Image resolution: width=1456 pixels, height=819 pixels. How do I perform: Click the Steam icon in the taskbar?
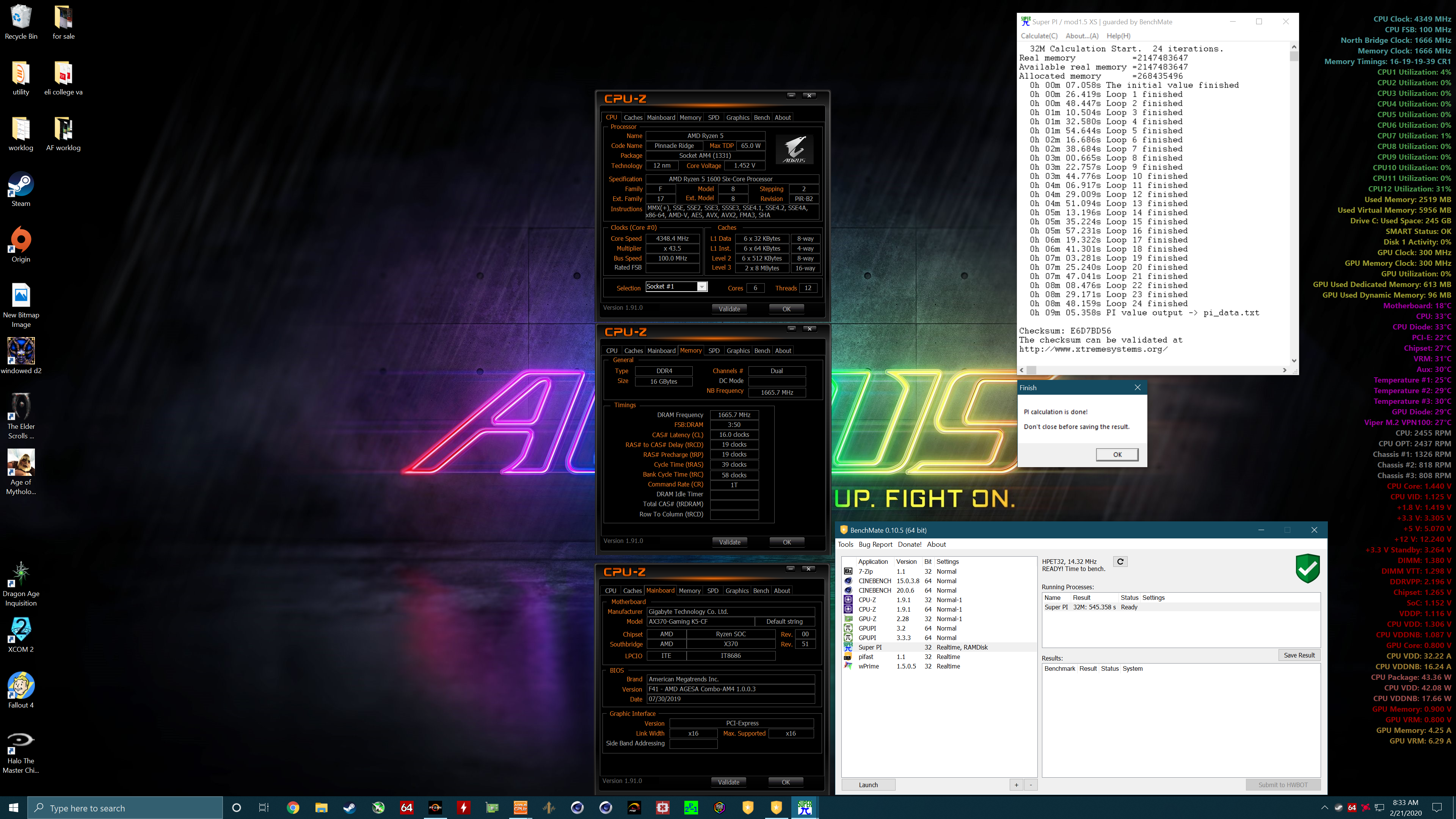(x=349, y=808)
